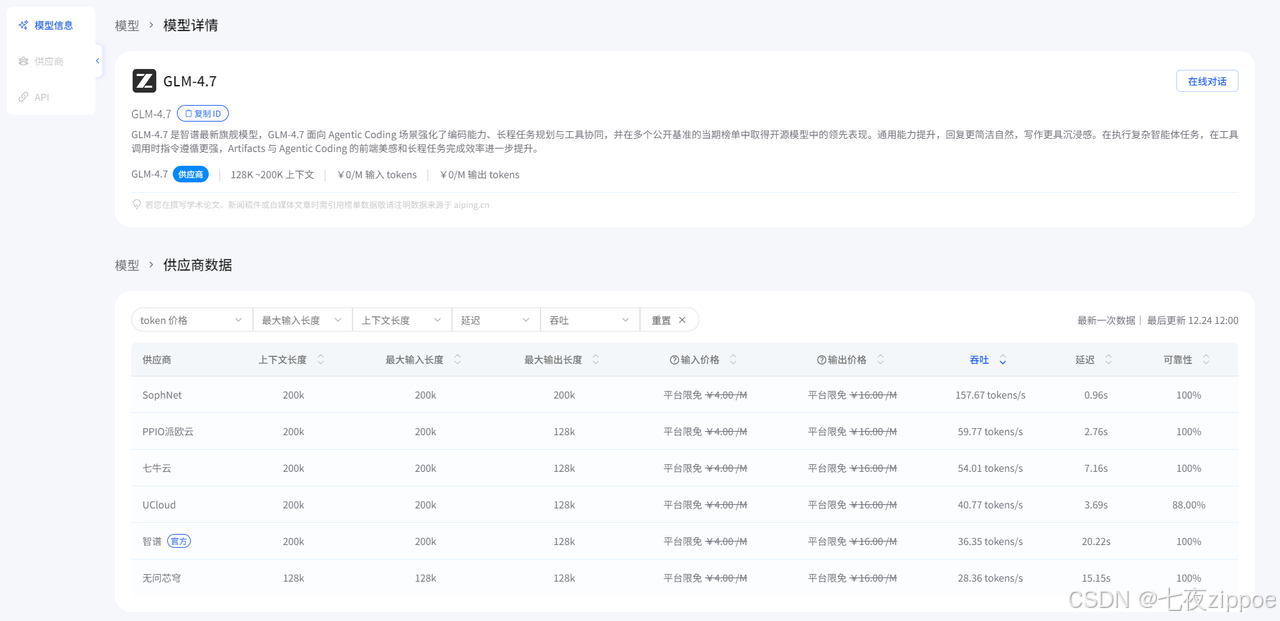Open the API sidebar item
This screenshot has width=1280, height=621.
click(x=51, y=97)
